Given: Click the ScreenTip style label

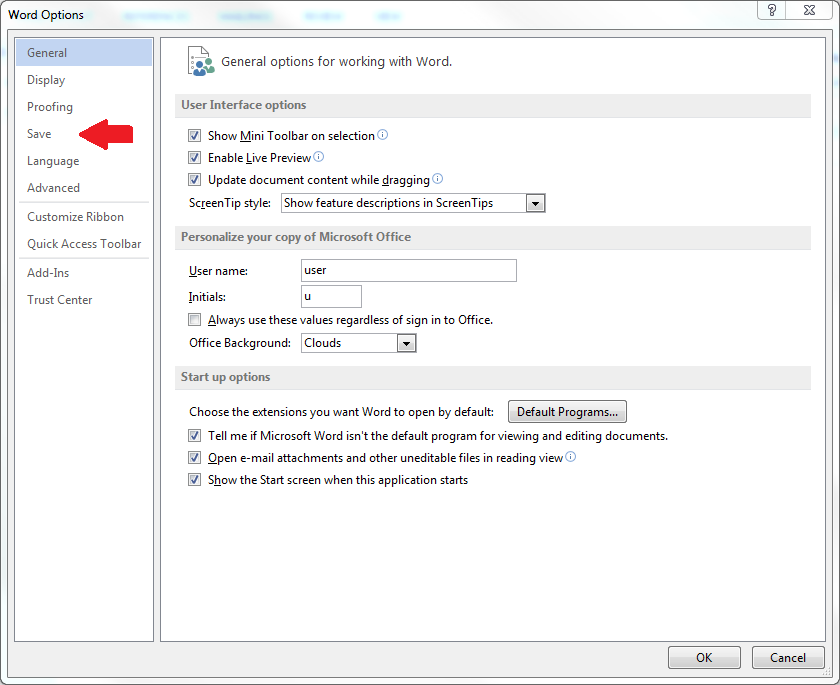Looking at the screenshot, I should tap(230, 204).
